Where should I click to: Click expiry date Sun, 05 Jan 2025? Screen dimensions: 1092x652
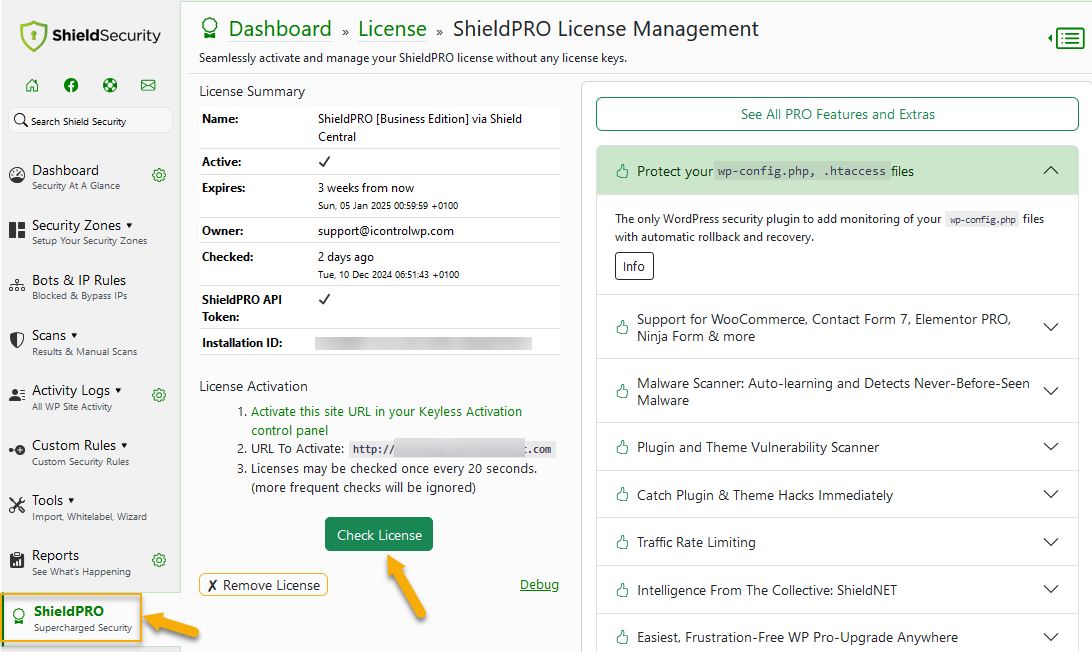coord(388,205)
